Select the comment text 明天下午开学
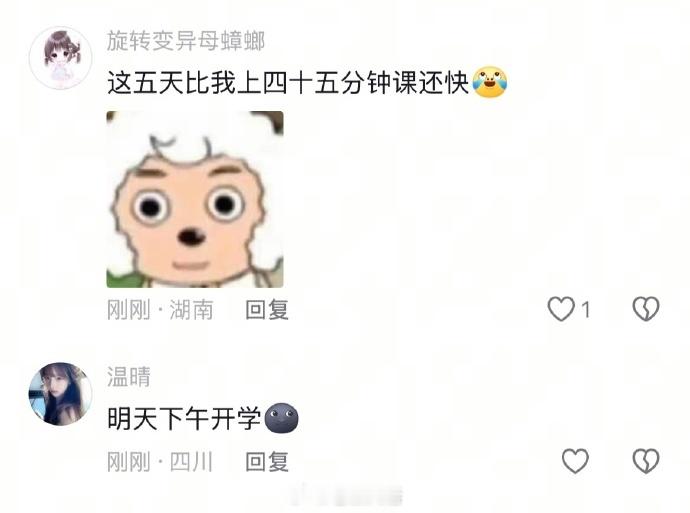Viewport: 690px width, 513px height. 184,418
